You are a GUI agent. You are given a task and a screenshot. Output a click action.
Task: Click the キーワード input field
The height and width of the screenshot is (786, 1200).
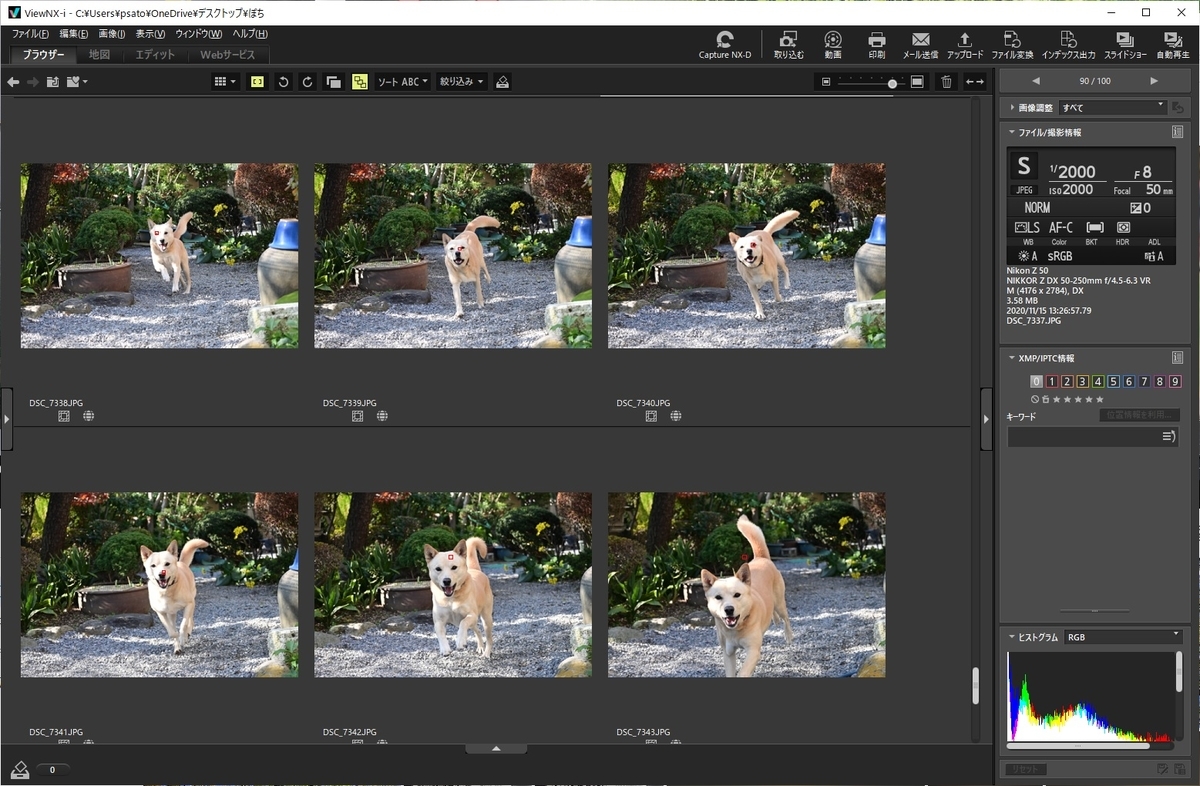point(1092,437)
